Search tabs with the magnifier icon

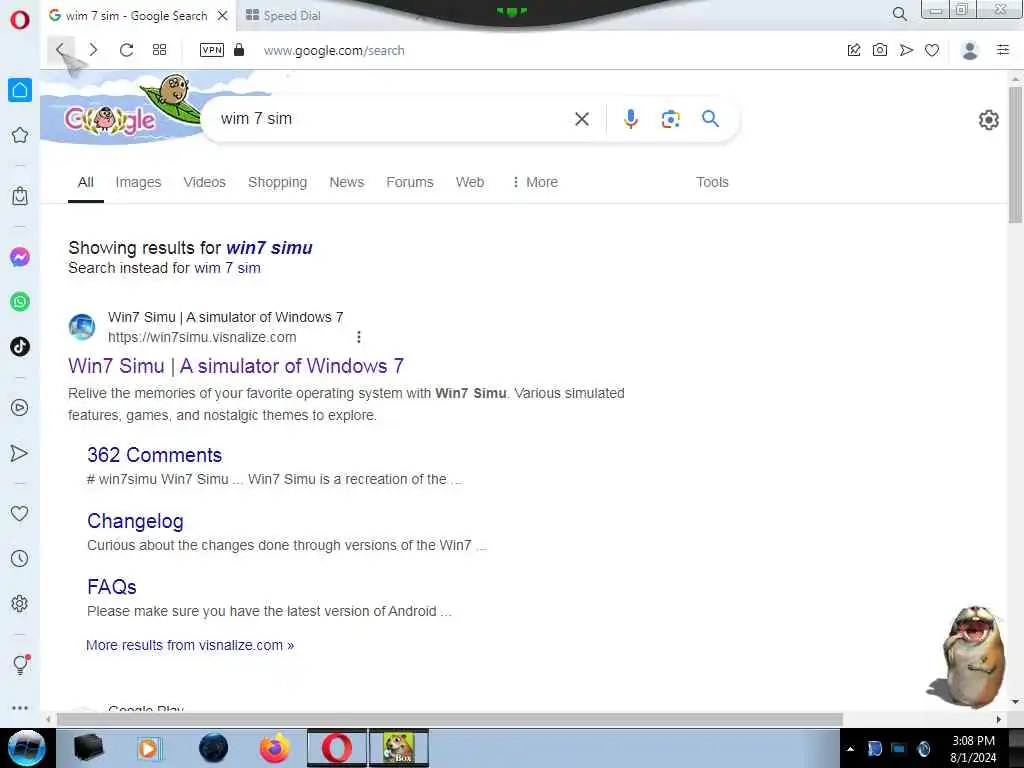[899, 14]
